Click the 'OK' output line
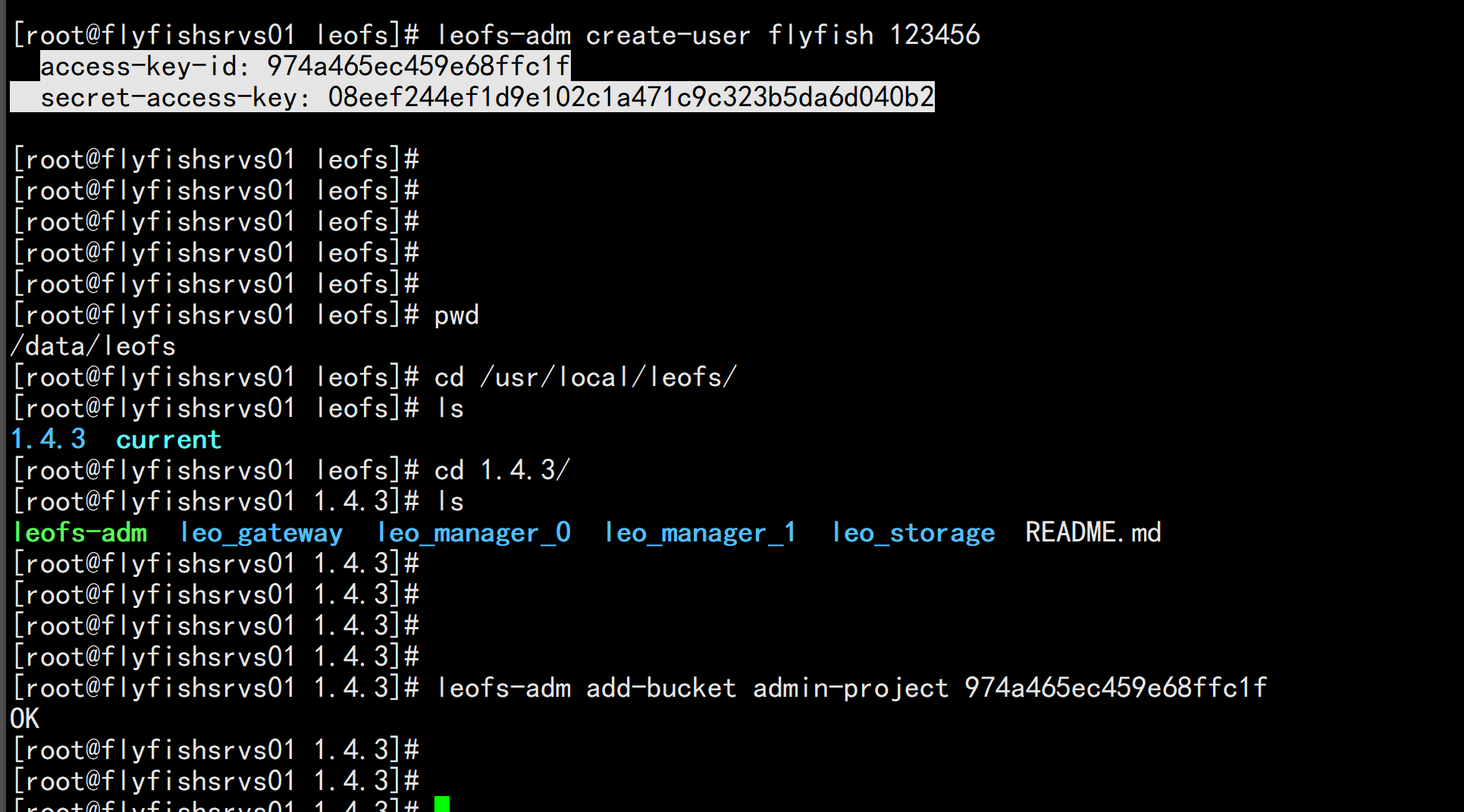 pos(25,720)
